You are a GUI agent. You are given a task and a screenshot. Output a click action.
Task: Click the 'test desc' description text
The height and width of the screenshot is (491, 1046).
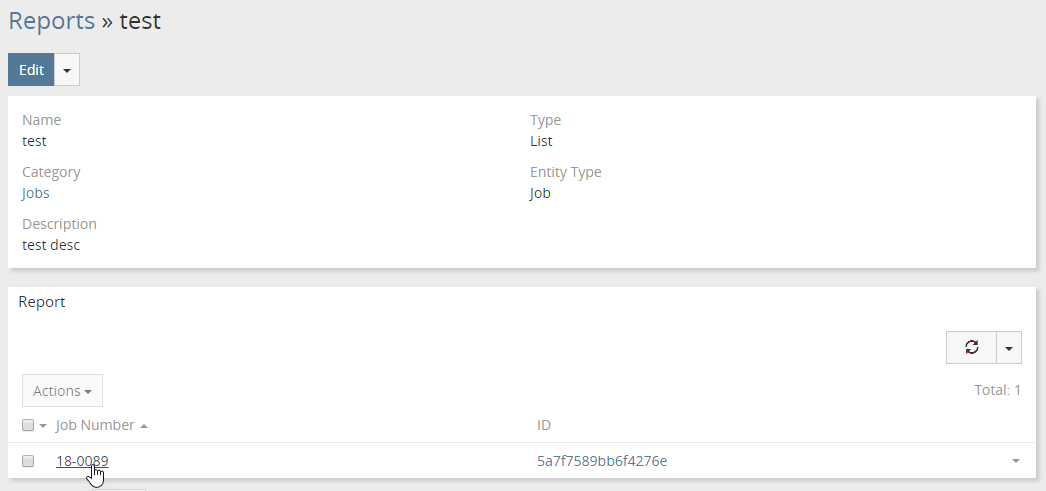[51, 245]
